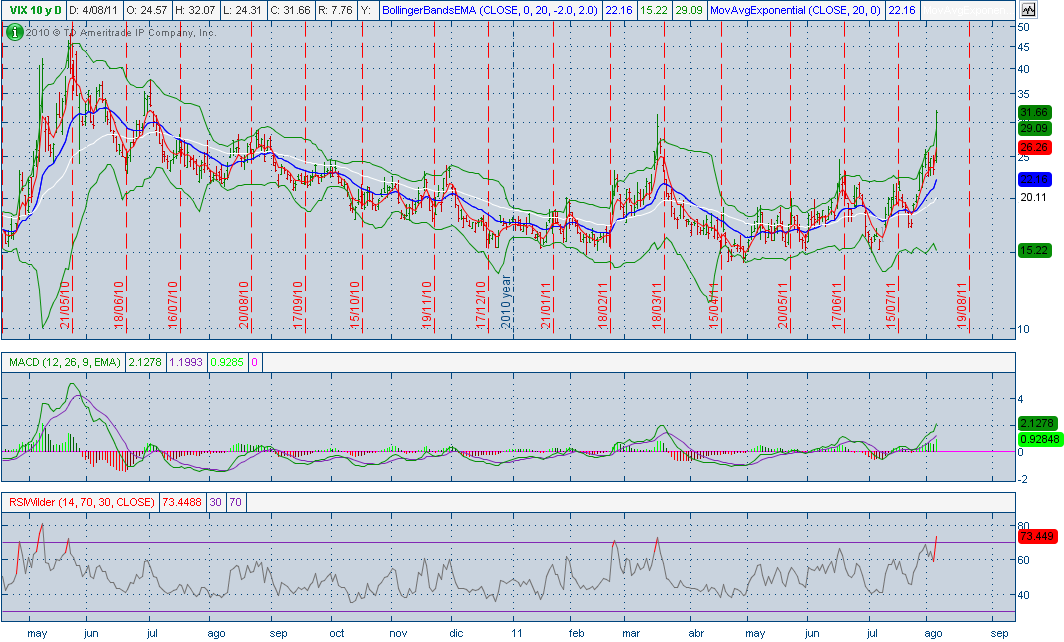Click the green 15.22 bubble on right axis

point(1034,250)
